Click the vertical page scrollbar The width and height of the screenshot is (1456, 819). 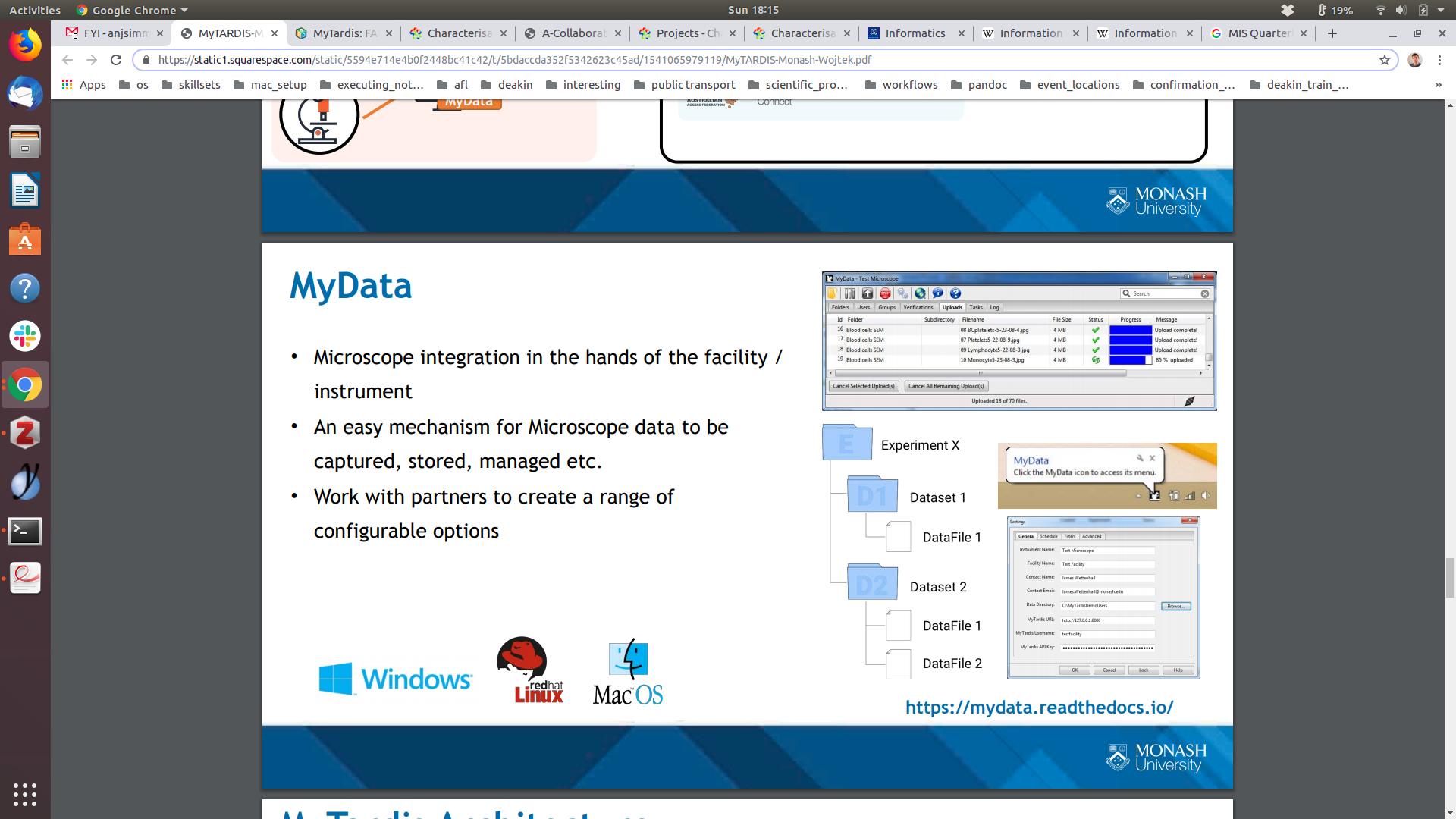point(1450,576)
